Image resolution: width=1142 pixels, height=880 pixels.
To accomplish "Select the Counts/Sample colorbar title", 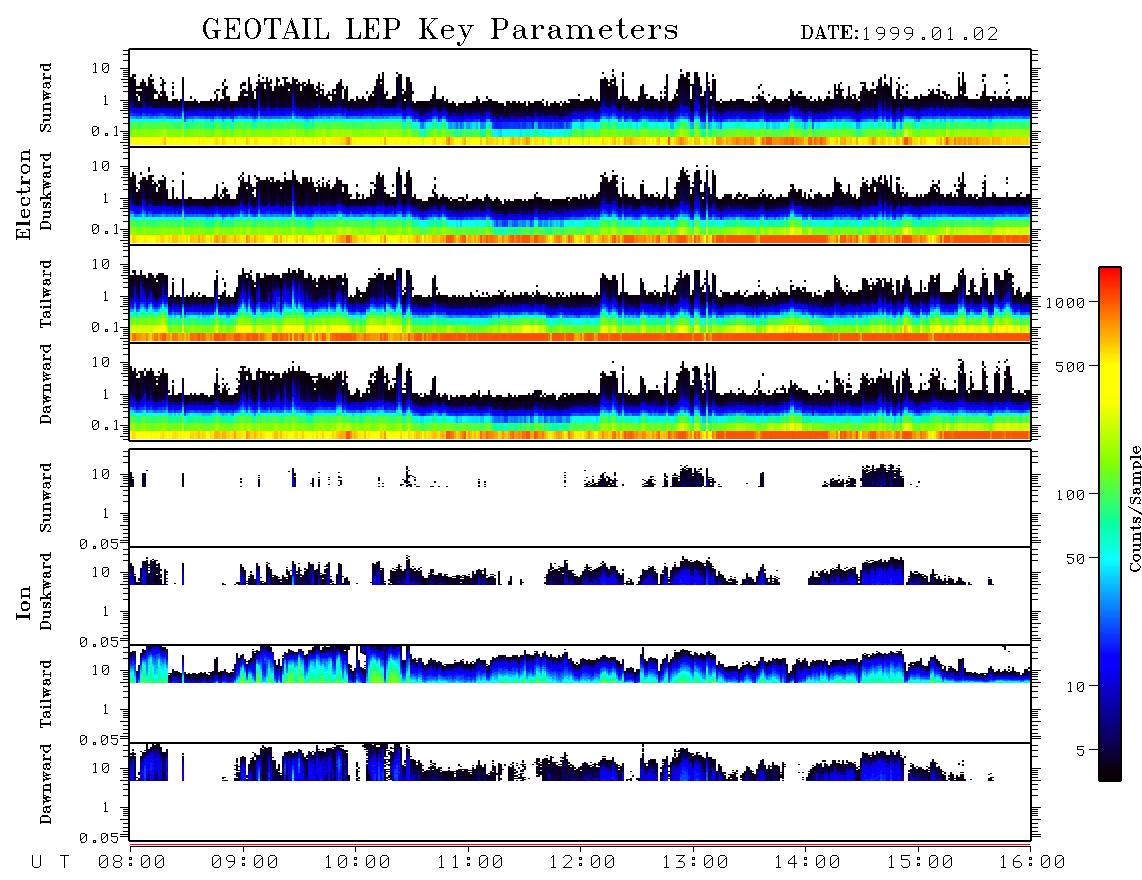I will tap(1134, 509).
